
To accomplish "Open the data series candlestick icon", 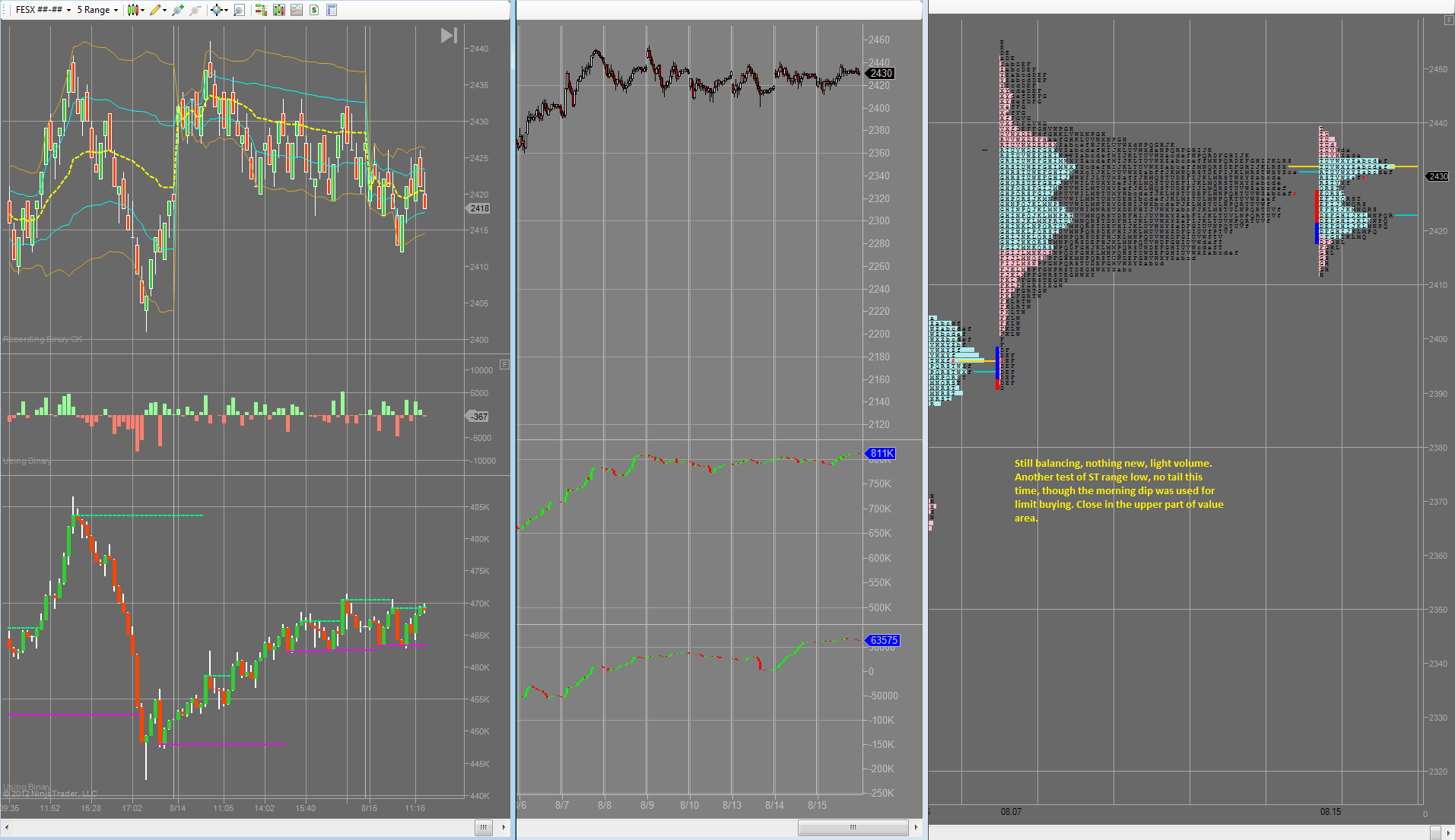I will pos(279,10).
